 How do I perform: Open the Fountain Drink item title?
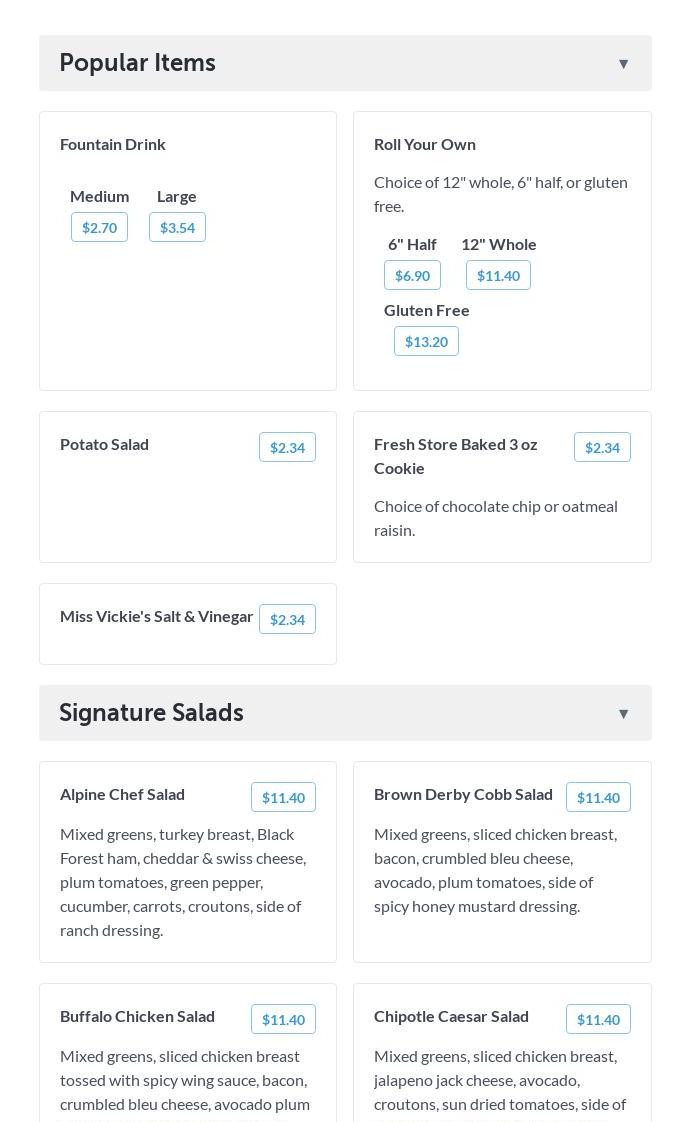[113, 144]
